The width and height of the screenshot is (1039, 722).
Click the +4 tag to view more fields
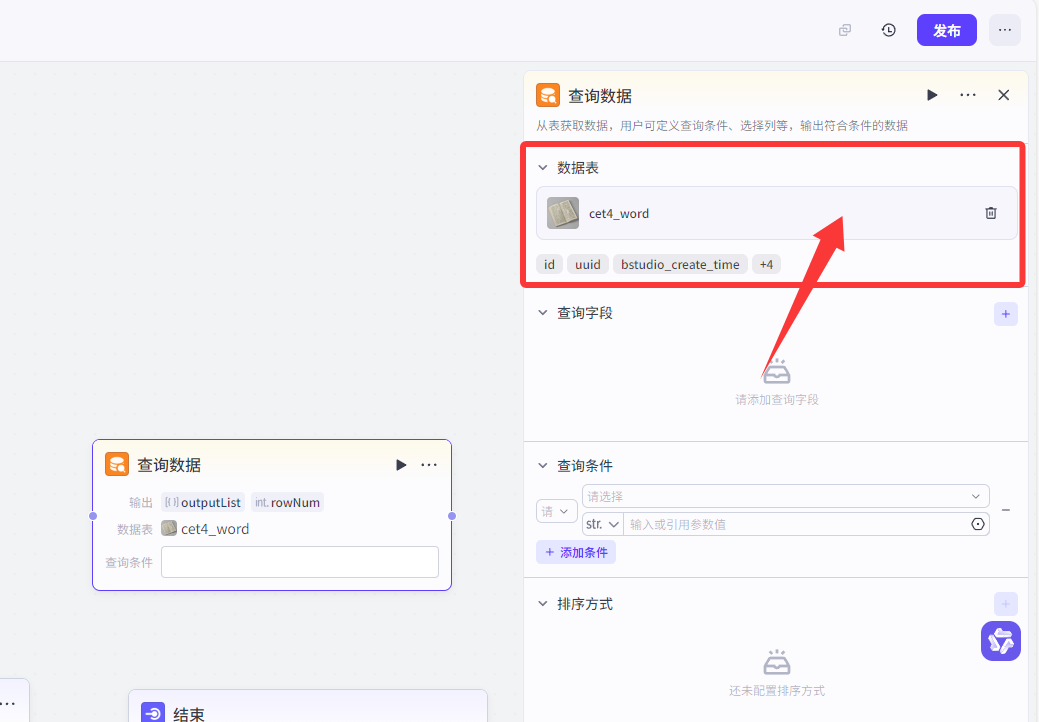(766, 264)
